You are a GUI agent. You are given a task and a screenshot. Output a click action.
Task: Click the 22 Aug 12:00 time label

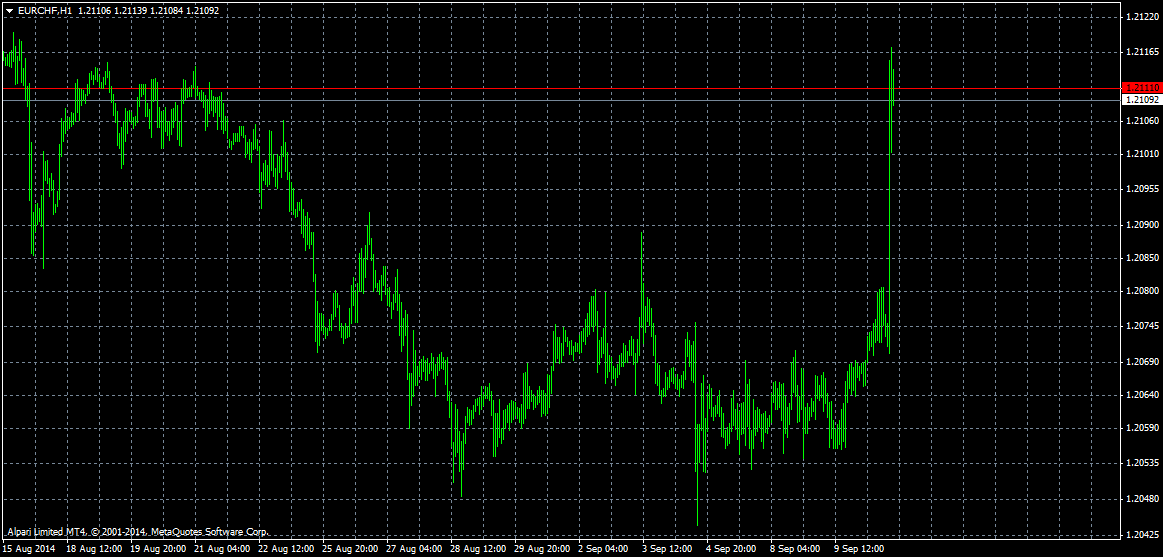tap(286, 550)
